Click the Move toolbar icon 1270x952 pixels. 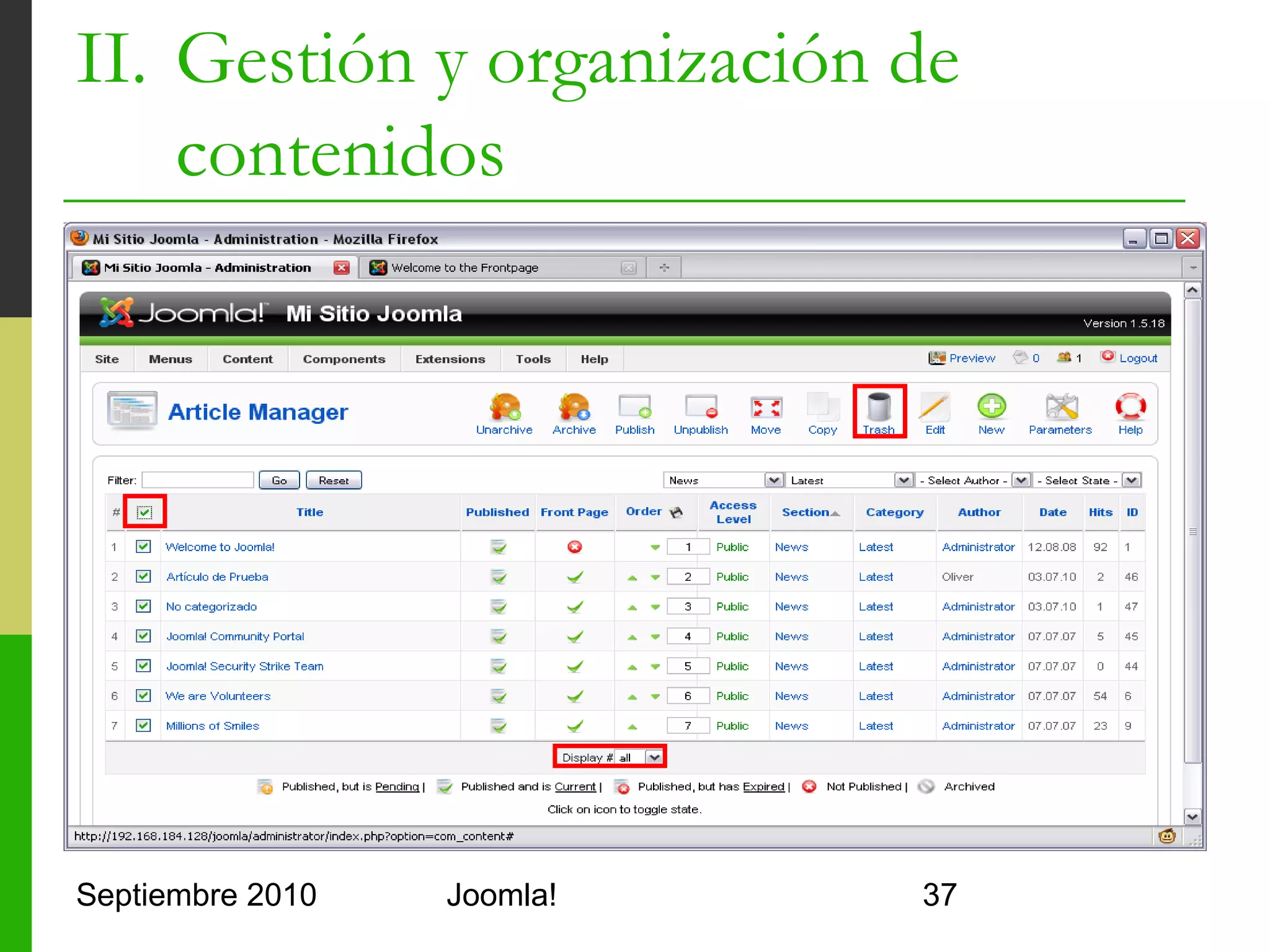766,413
